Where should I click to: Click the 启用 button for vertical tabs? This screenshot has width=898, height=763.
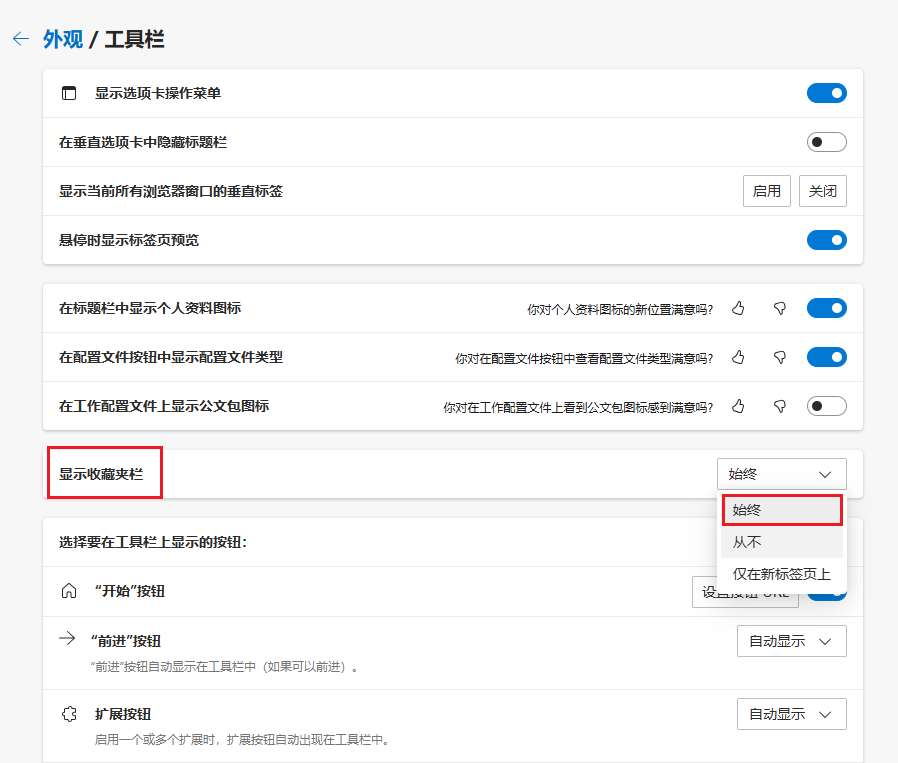[x=766, y=190]
